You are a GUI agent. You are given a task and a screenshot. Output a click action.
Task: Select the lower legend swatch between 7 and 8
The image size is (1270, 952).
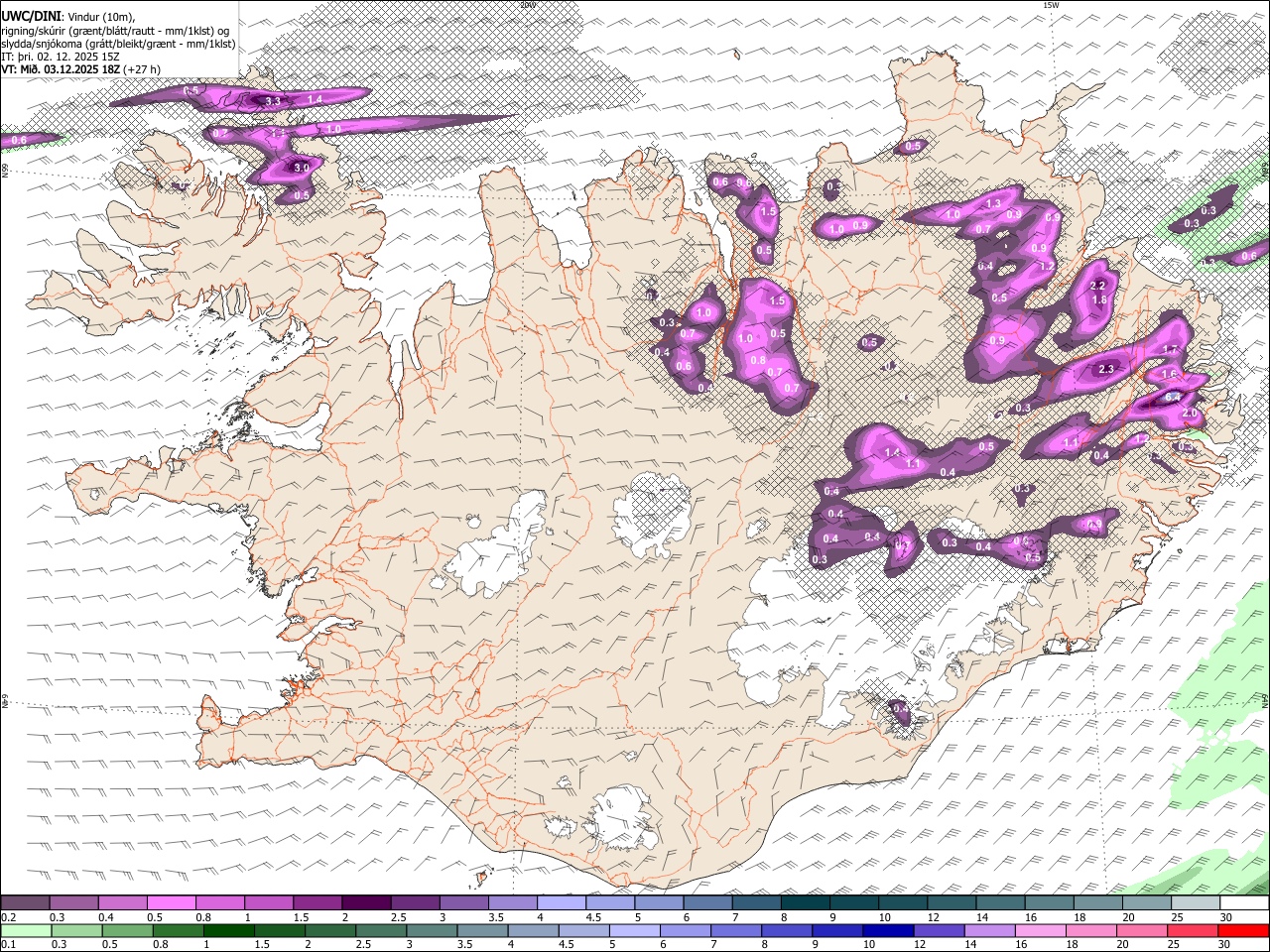click(736, 930)
